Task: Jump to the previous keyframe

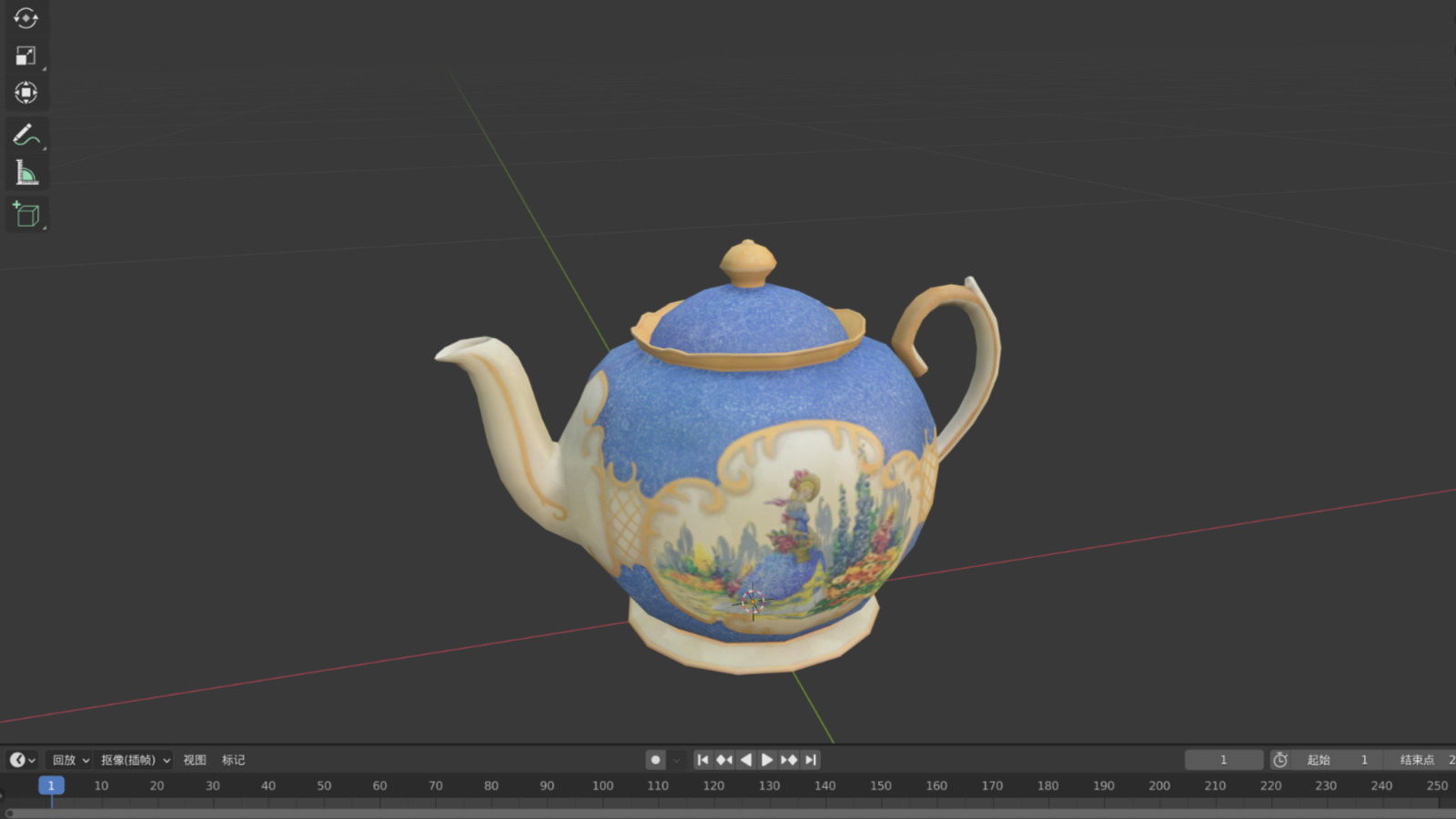Action: tap(724, 760)
